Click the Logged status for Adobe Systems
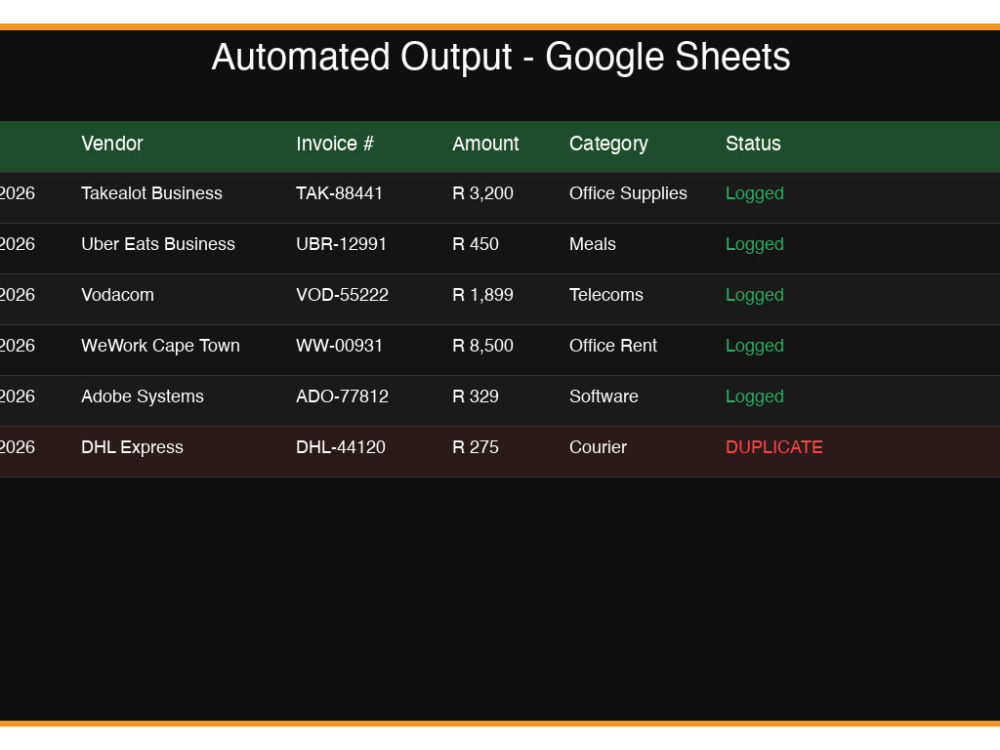 (x=754, y=397)
